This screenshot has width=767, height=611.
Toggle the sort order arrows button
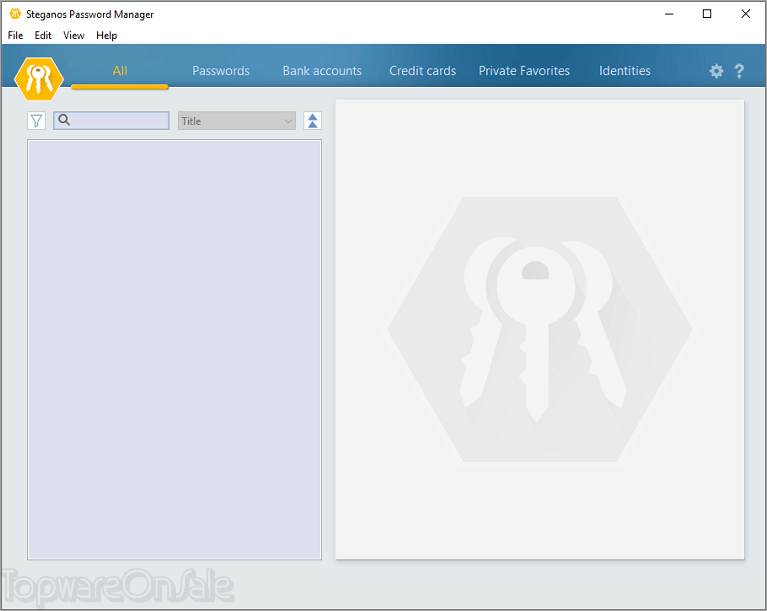pyautogui.click(x=313, y=120)
